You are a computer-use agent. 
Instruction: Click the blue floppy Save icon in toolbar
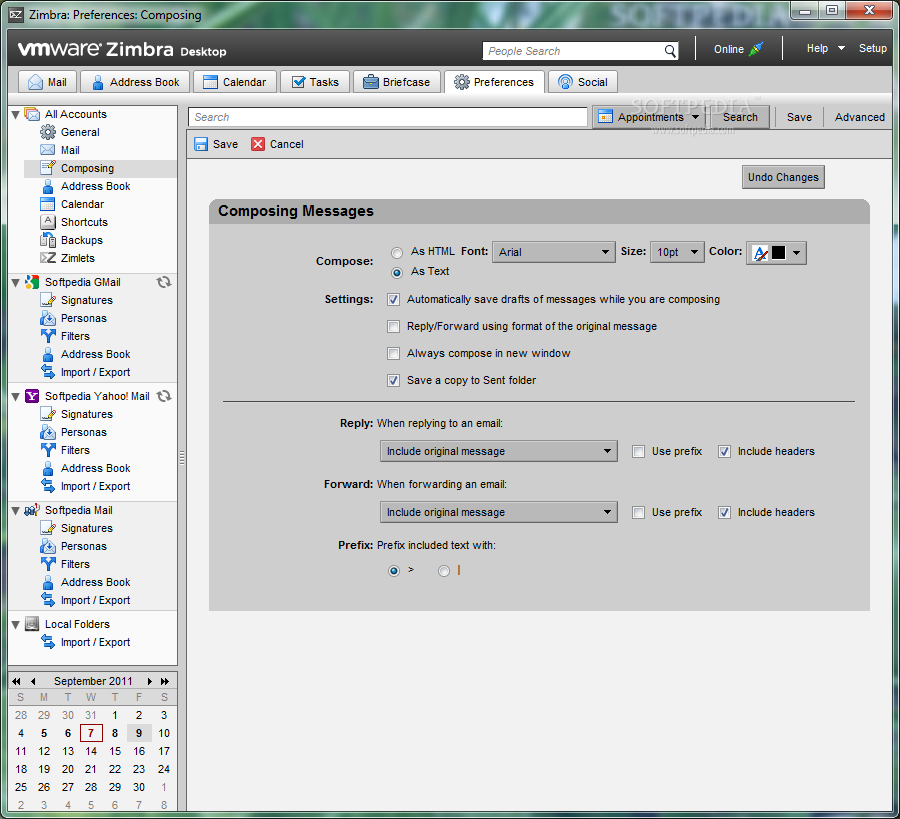pos(201,144)
